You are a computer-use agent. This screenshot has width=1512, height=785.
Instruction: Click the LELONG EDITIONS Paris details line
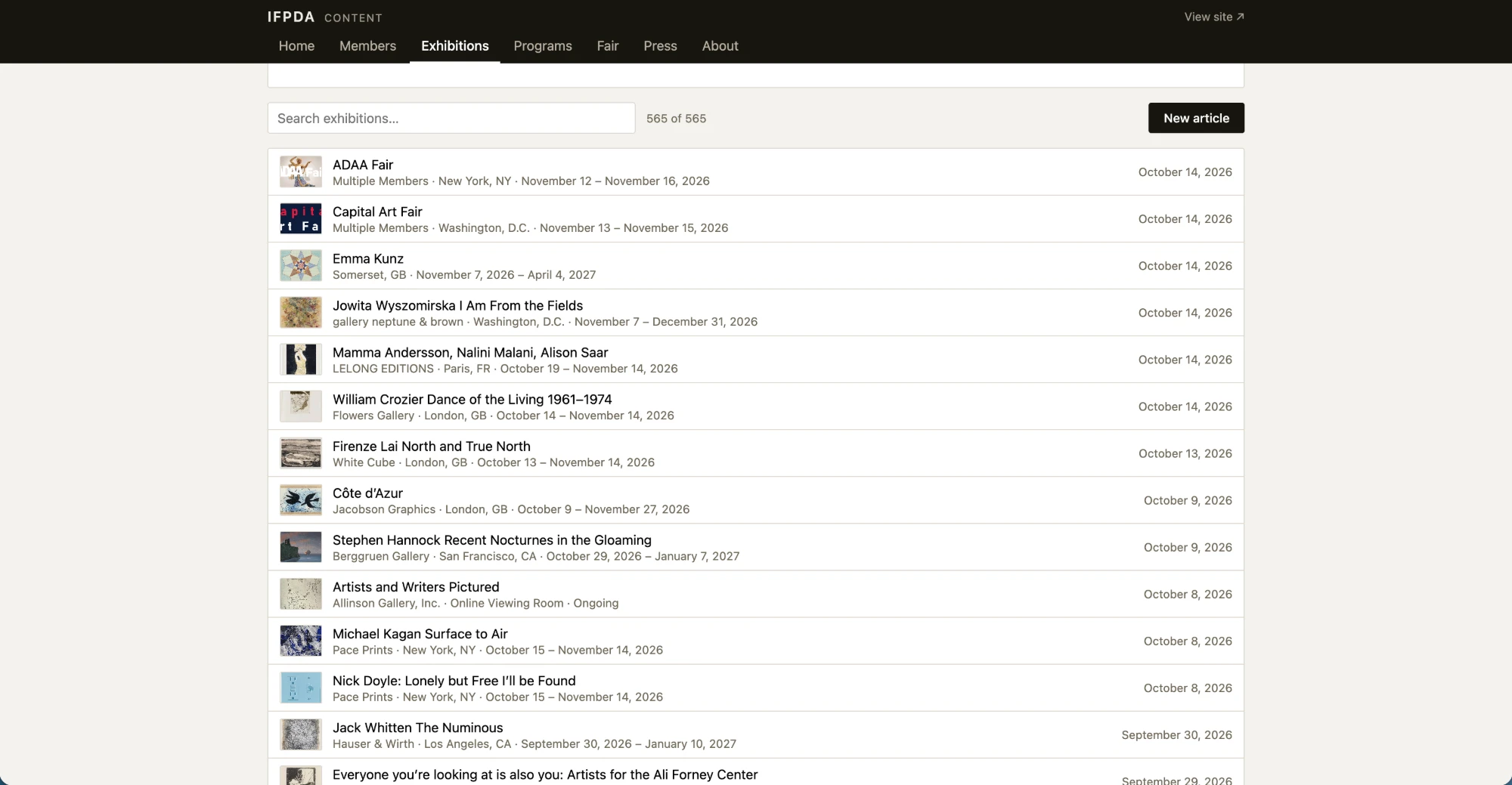[x=505, y=368]
